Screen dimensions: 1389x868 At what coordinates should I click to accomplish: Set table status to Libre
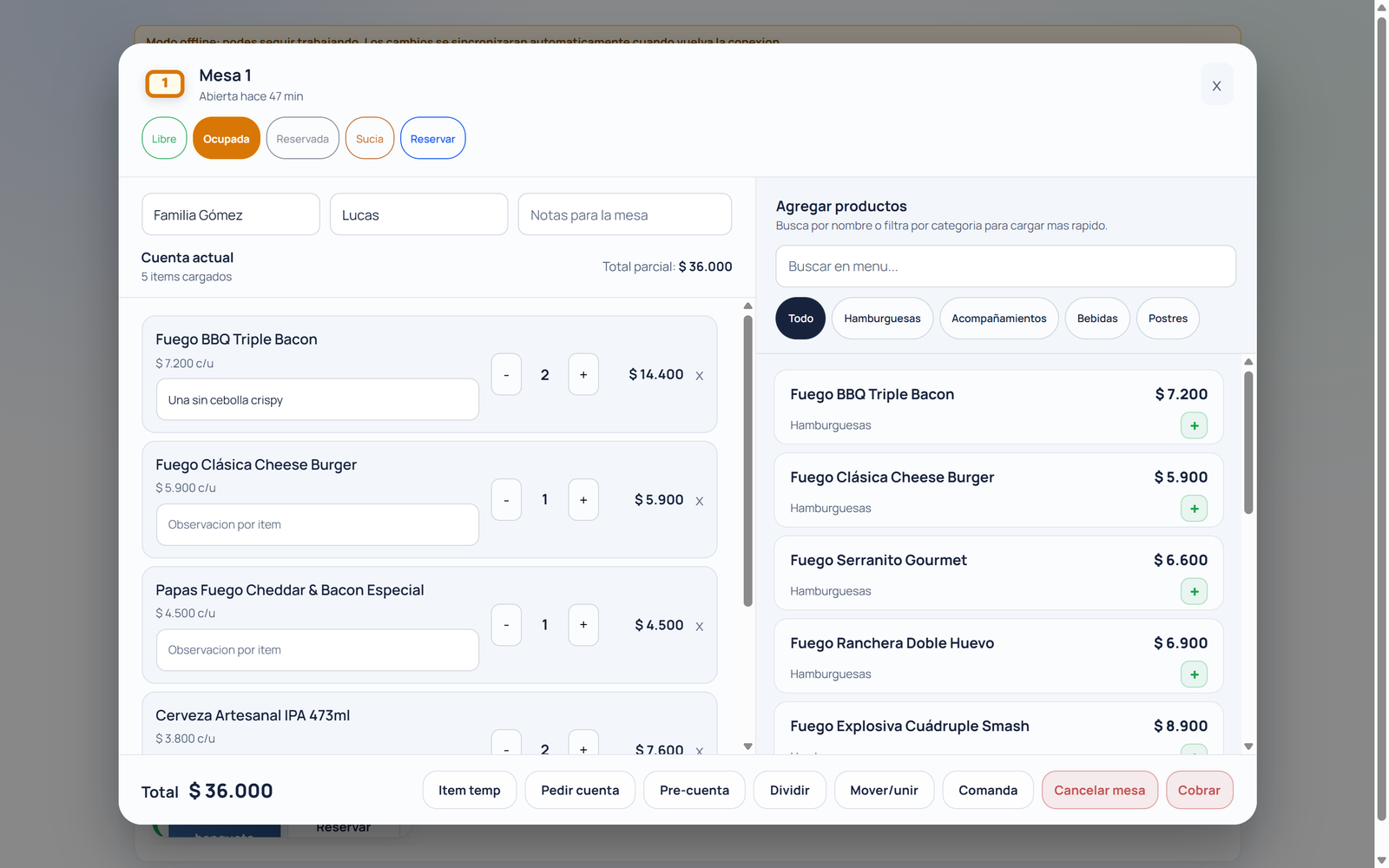[x=164, y=138]
